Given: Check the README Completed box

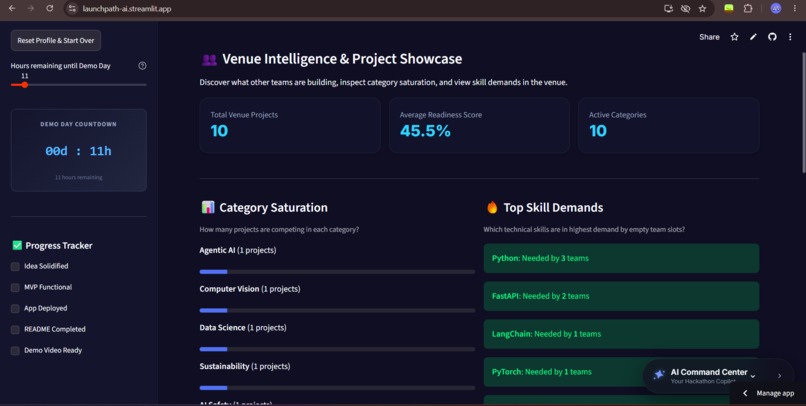Looking at the screenshot, I should [15, 329].
